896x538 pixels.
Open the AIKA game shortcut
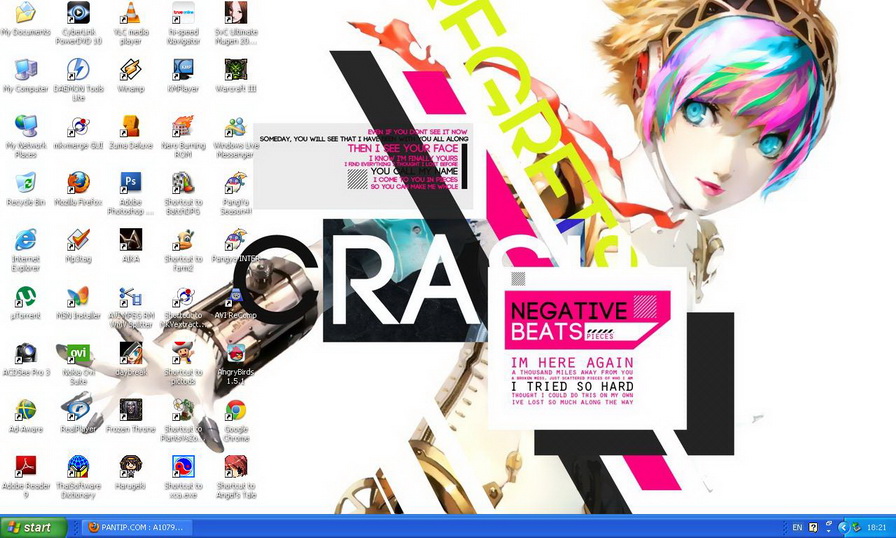tap(131, 239)
